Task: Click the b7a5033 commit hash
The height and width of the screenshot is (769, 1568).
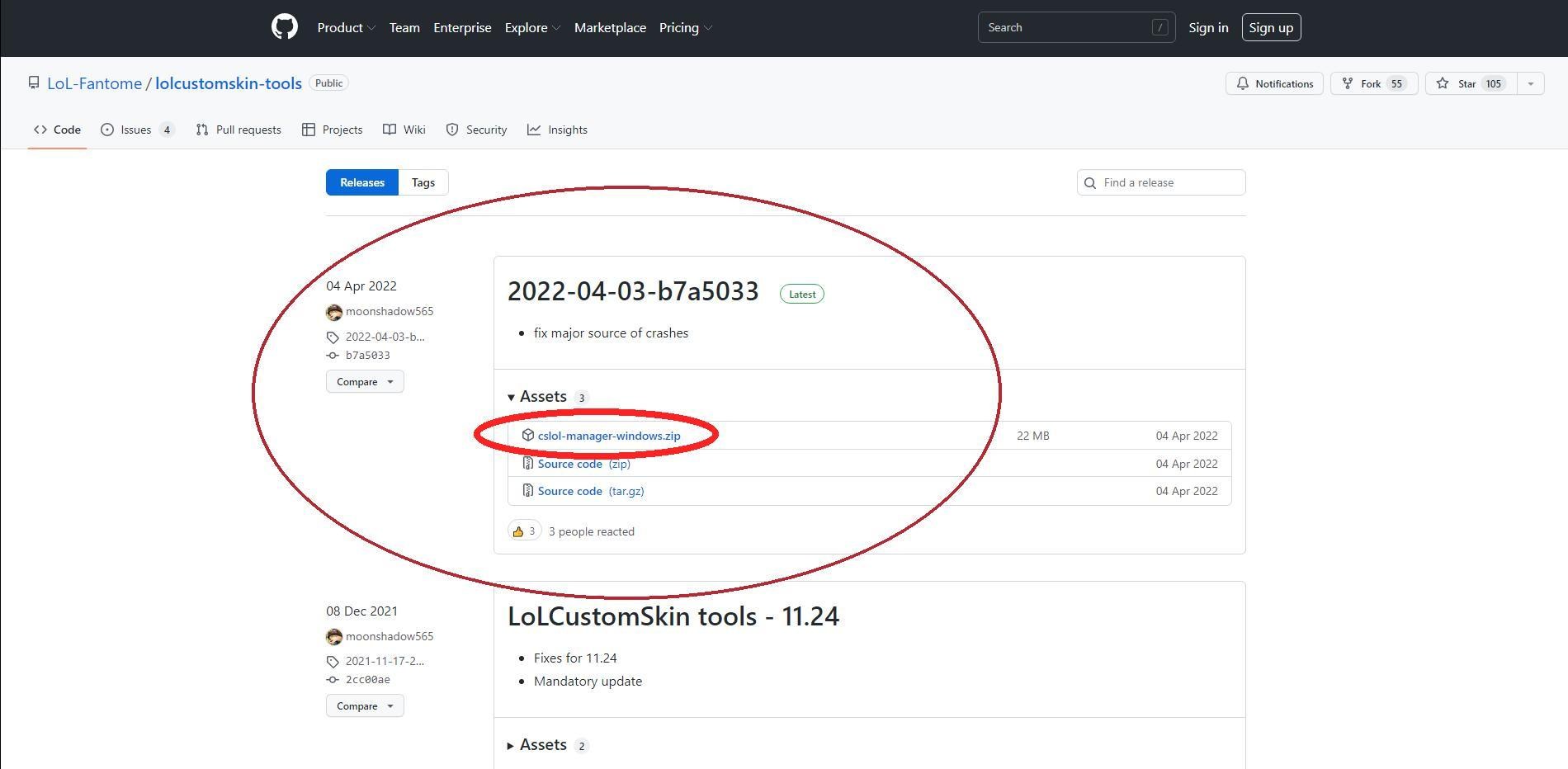Action: click(x=367, y=356)
